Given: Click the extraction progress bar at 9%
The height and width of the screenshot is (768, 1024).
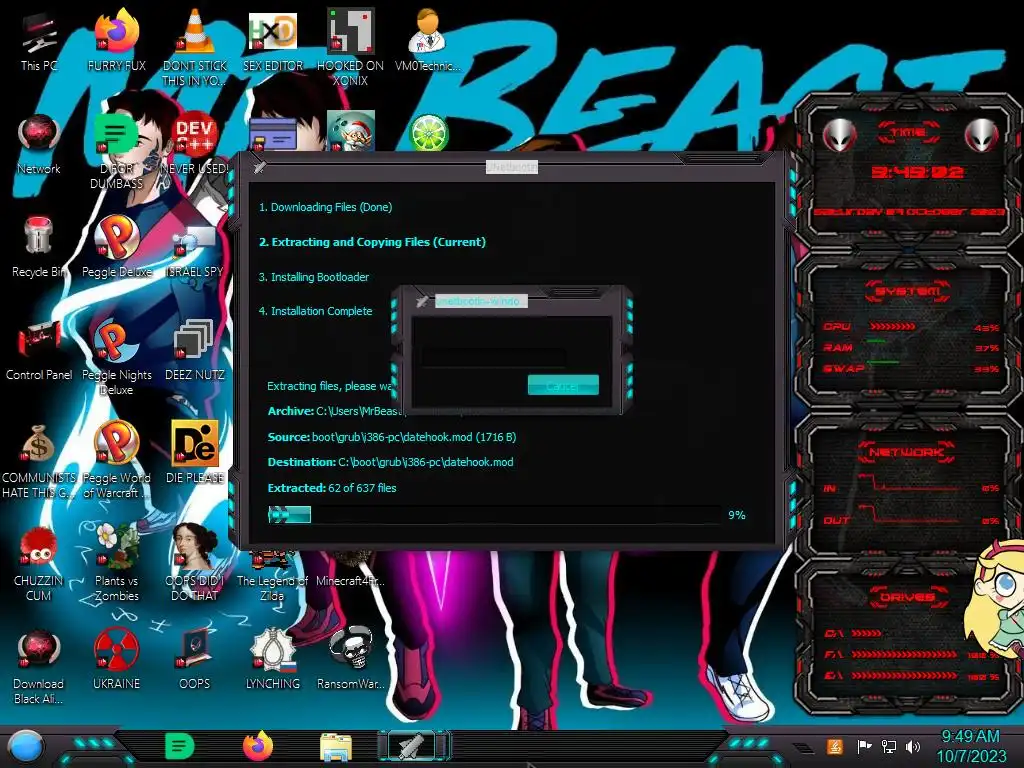Looking at the screenshot, I should coord(494,515).
